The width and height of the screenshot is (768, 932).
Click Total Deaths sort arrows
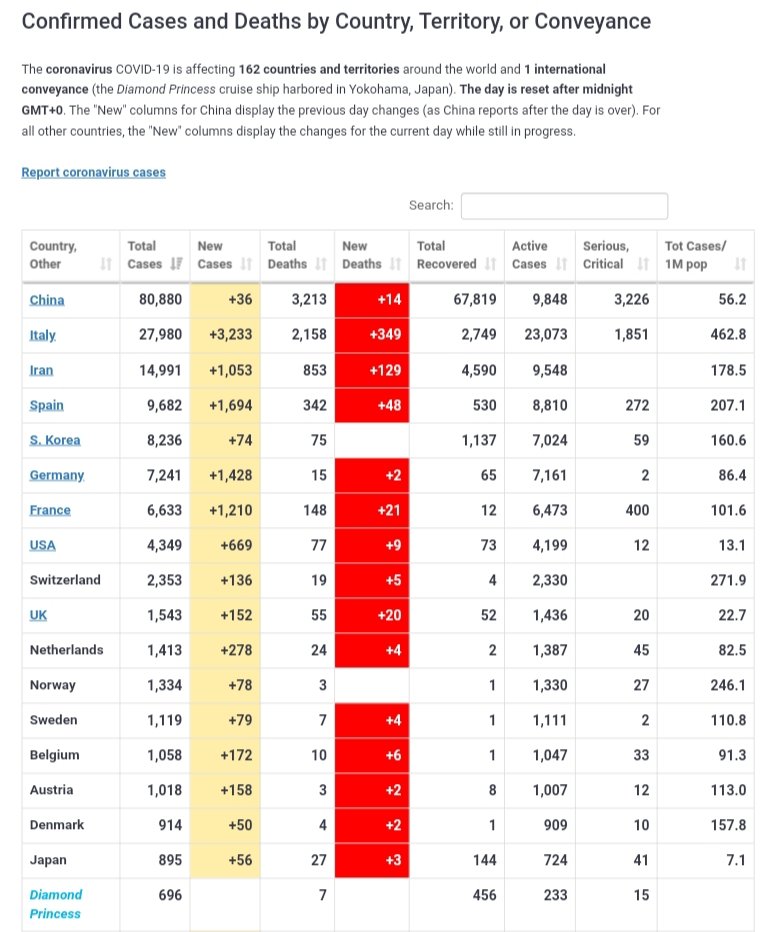(320, 263)
